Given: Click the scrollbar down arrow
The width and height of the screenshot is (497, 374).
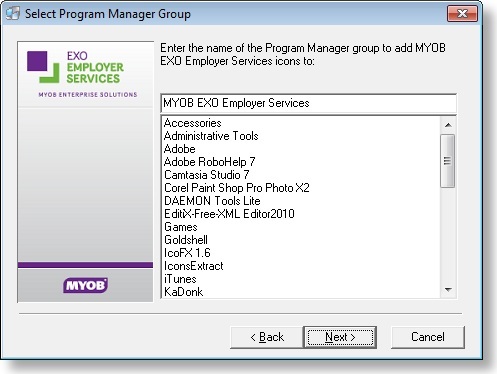Looking at the screenshot, I should (x=448, y=290).
